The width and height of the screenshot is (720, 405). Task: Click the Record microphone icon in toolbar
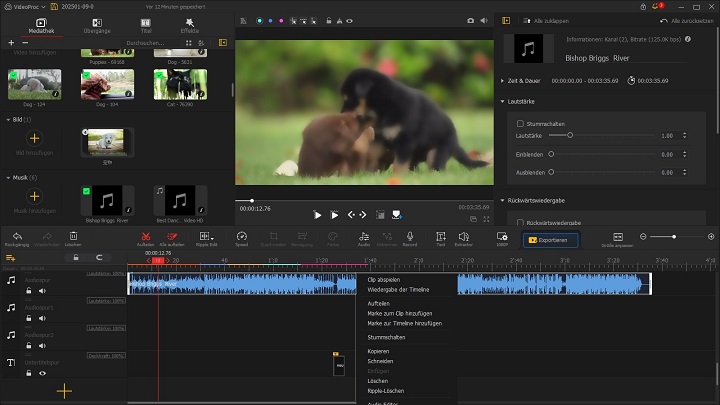(x=409, y=237)
